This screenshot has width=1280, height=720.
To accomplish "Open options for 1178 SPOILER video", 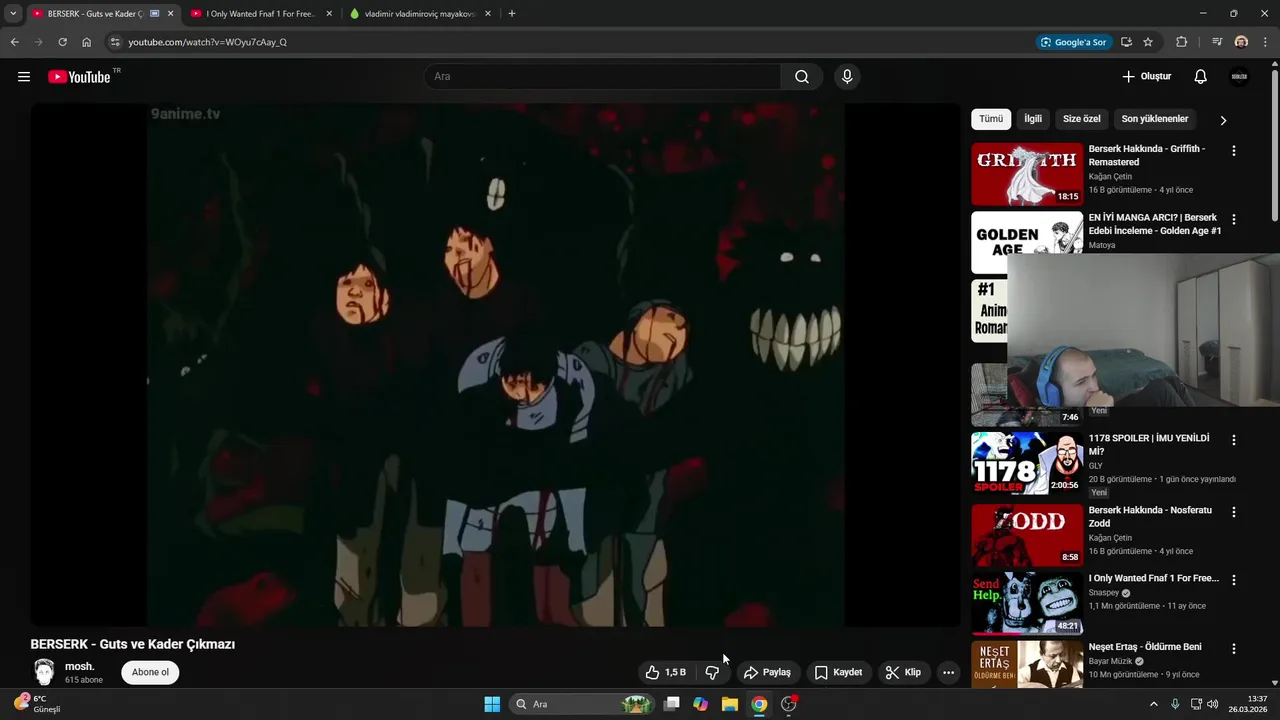I will [x=1233, y=440].
